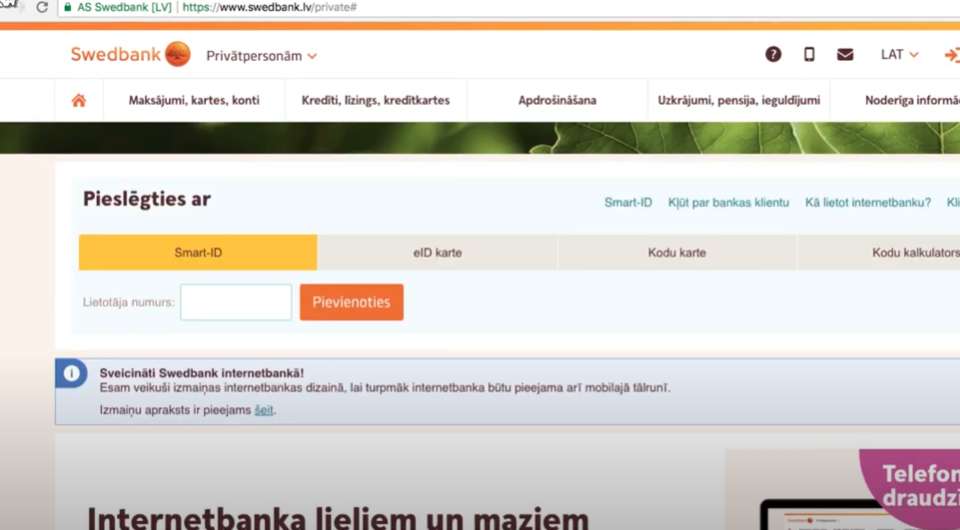Click the blue info icon in notice
Screen dimensions: 960x530
[71, 373]
